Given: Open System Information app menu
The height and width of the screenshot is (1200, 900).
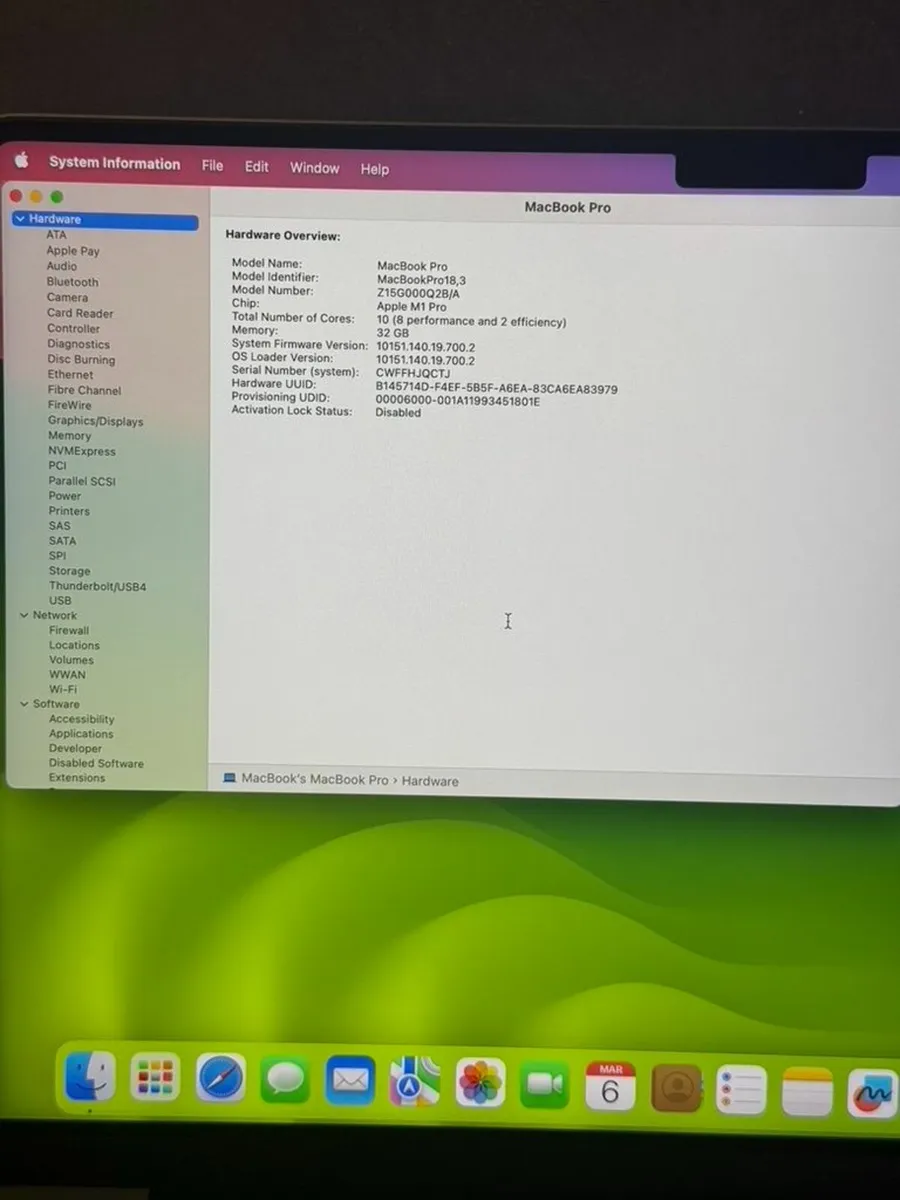Looking at the screenshot, I should 115,163.
